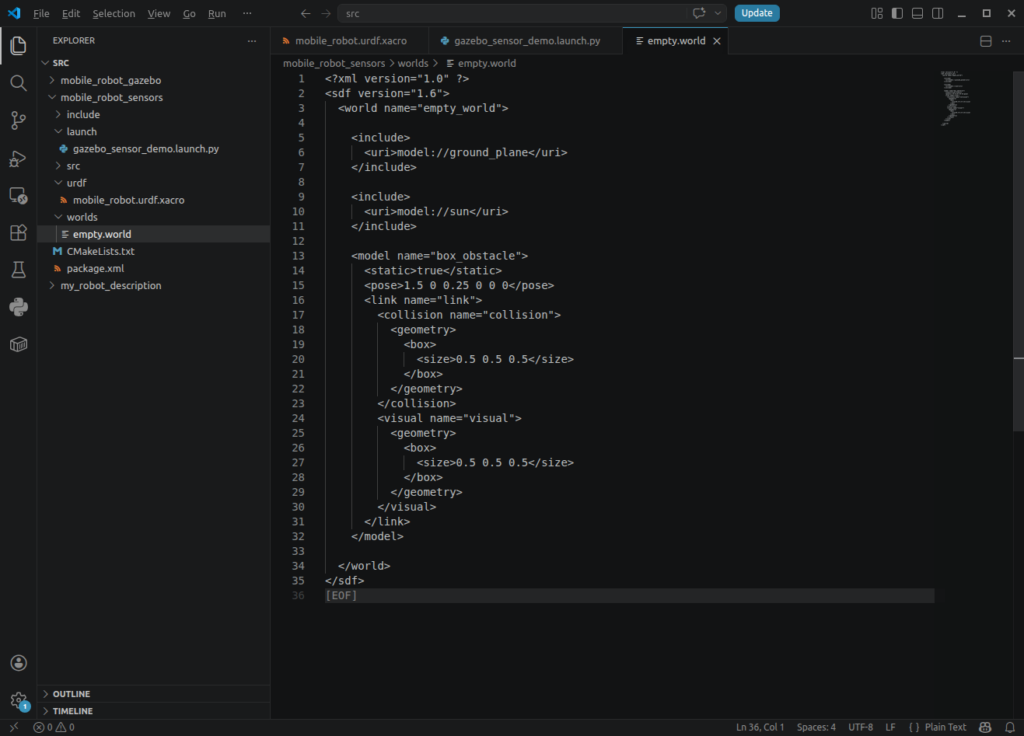Open the View menu
The image size is (1024, 736).
point(159,13)
